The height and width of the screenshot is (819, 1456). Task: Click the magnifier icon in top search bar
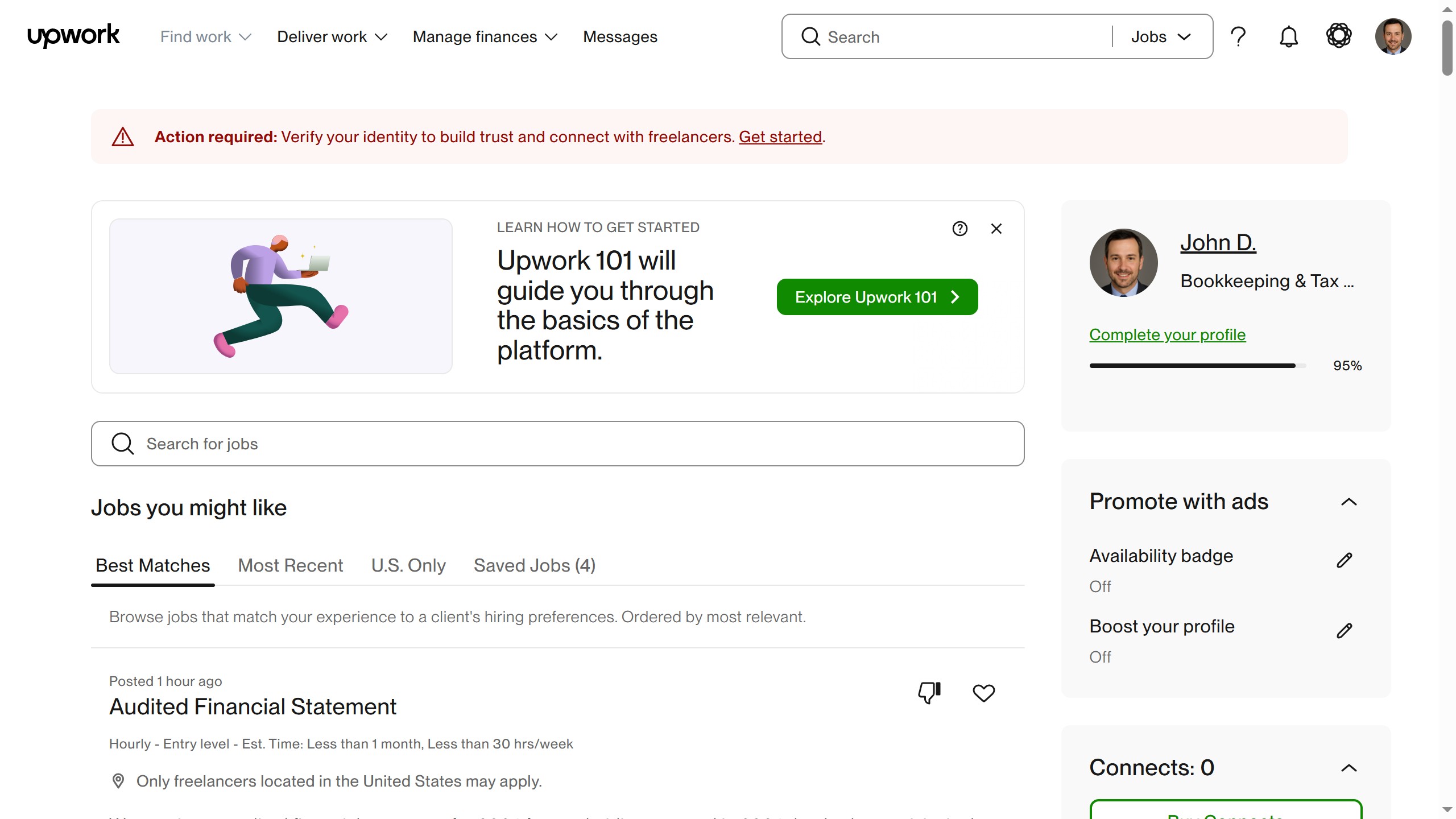point(810,37)
